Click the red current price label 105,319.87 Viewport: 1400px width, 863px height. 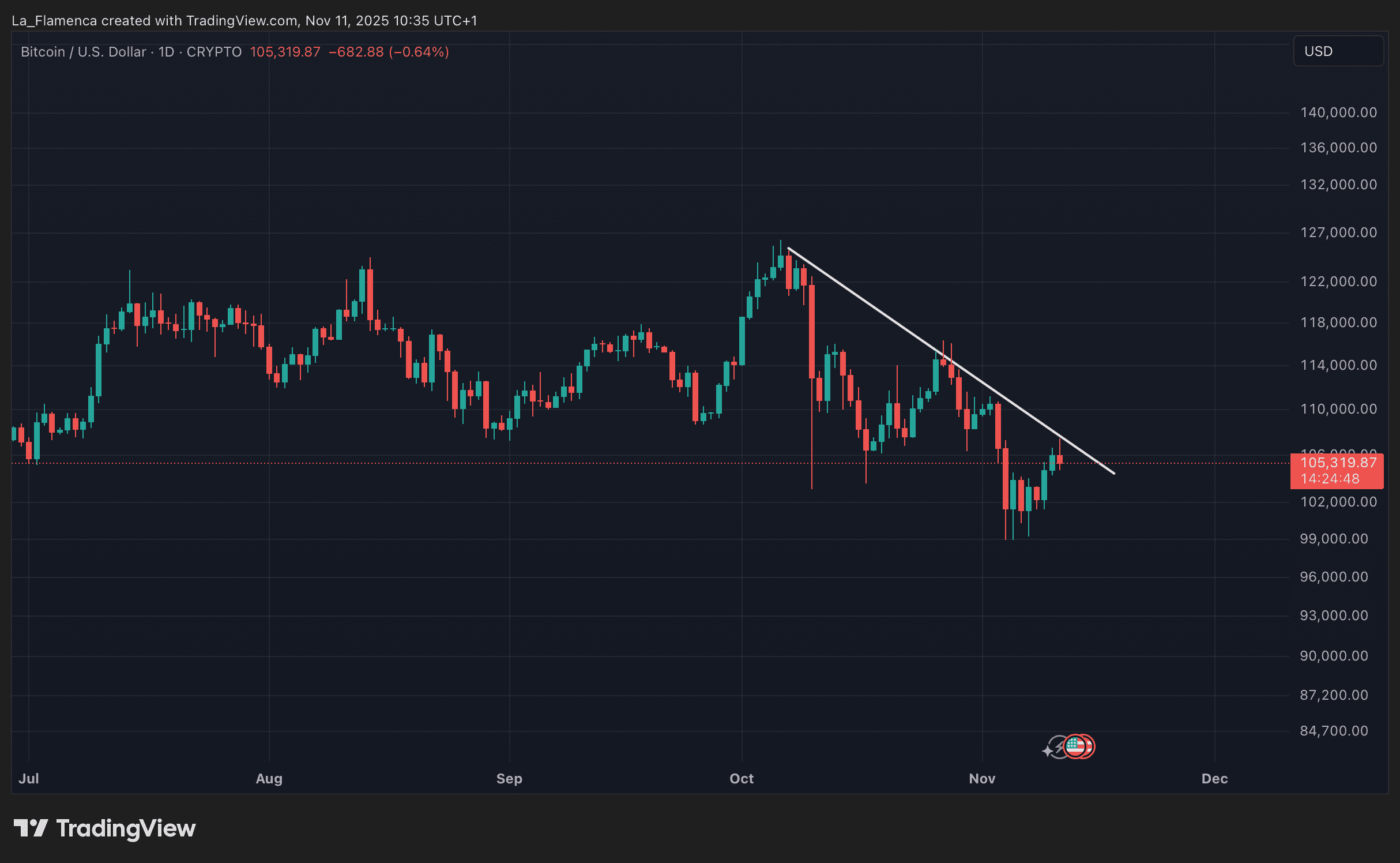tap(1338, 463)
